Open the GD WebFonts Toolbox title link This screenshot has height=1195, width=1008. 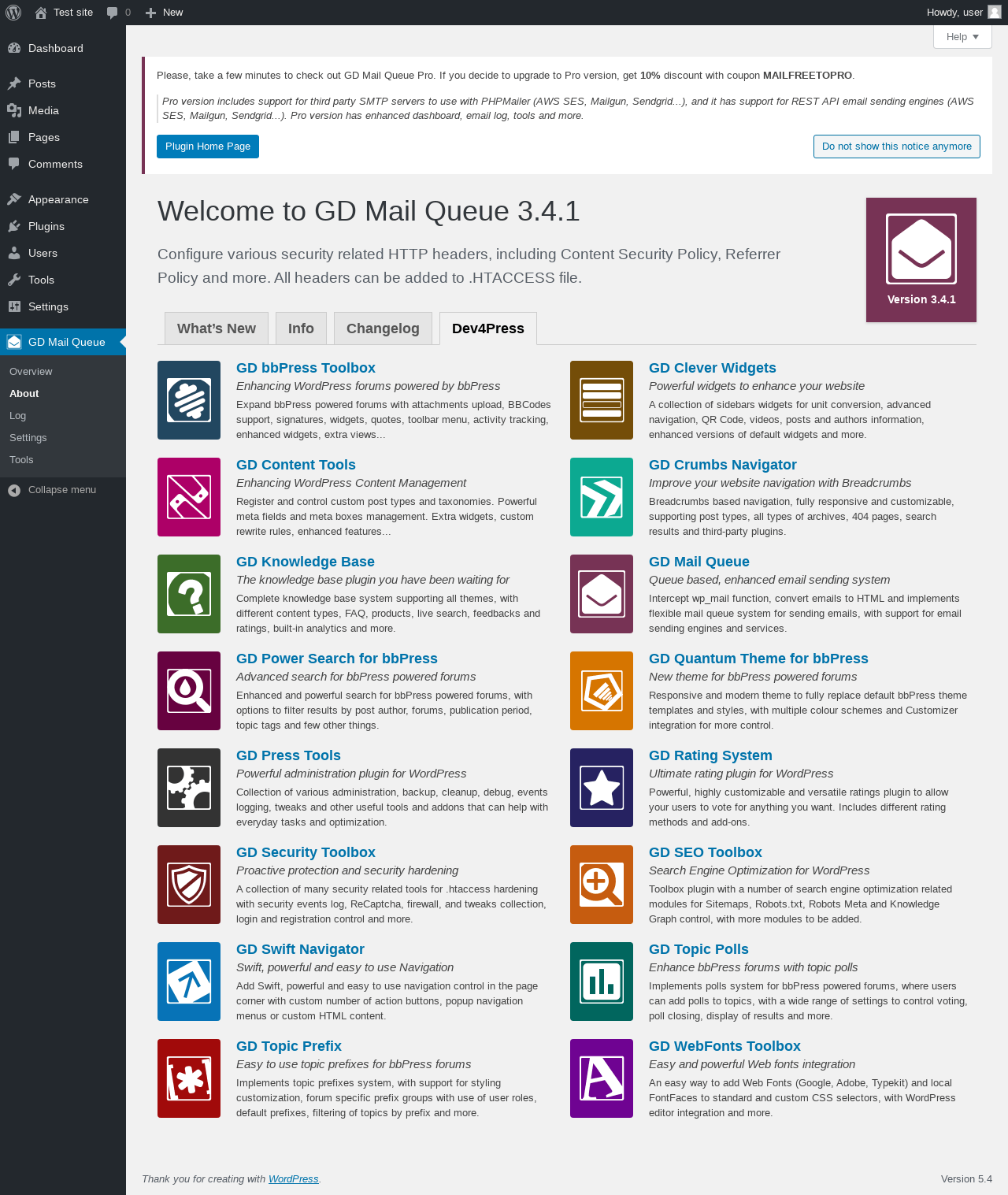724,1046
